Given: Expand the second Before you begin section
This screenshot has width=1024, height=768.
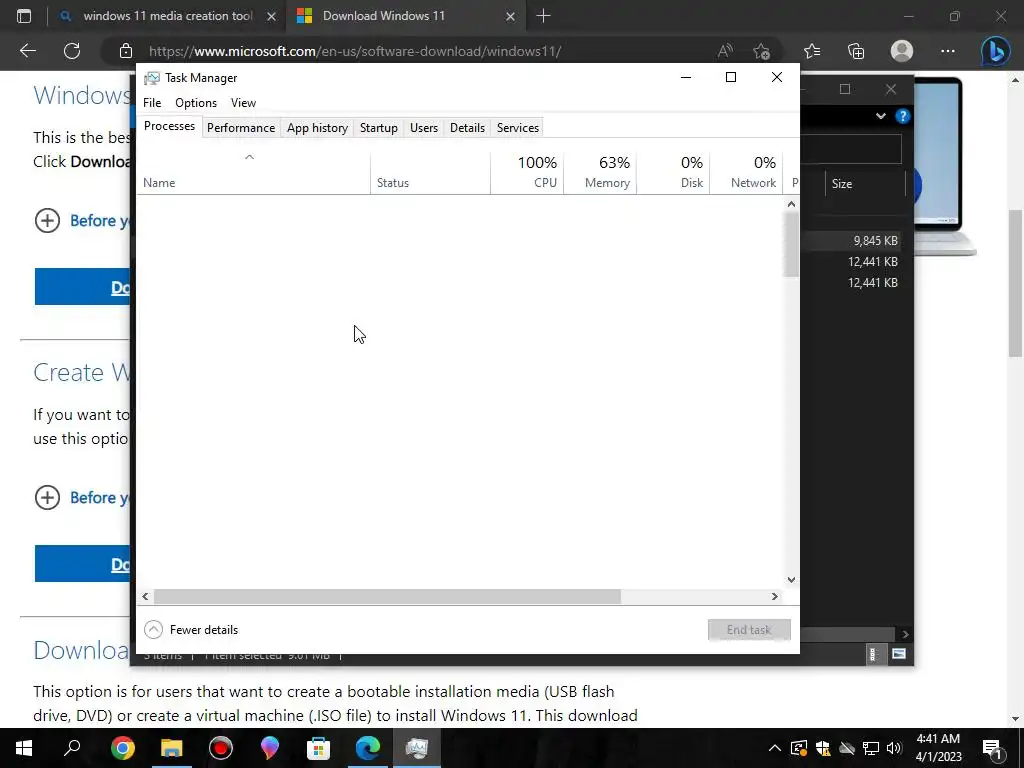Looking at the screenshot, I should 47,498.
